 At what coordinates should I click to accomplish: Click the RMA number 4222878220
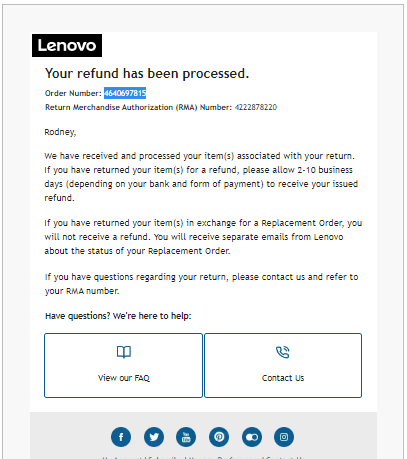point(256,107)
